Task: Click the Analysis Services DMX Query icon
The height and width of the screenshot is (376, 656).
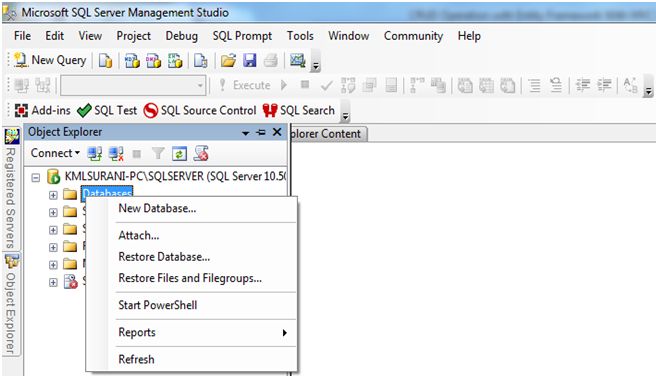Action: pyautogui.click(x=154, y=61)
